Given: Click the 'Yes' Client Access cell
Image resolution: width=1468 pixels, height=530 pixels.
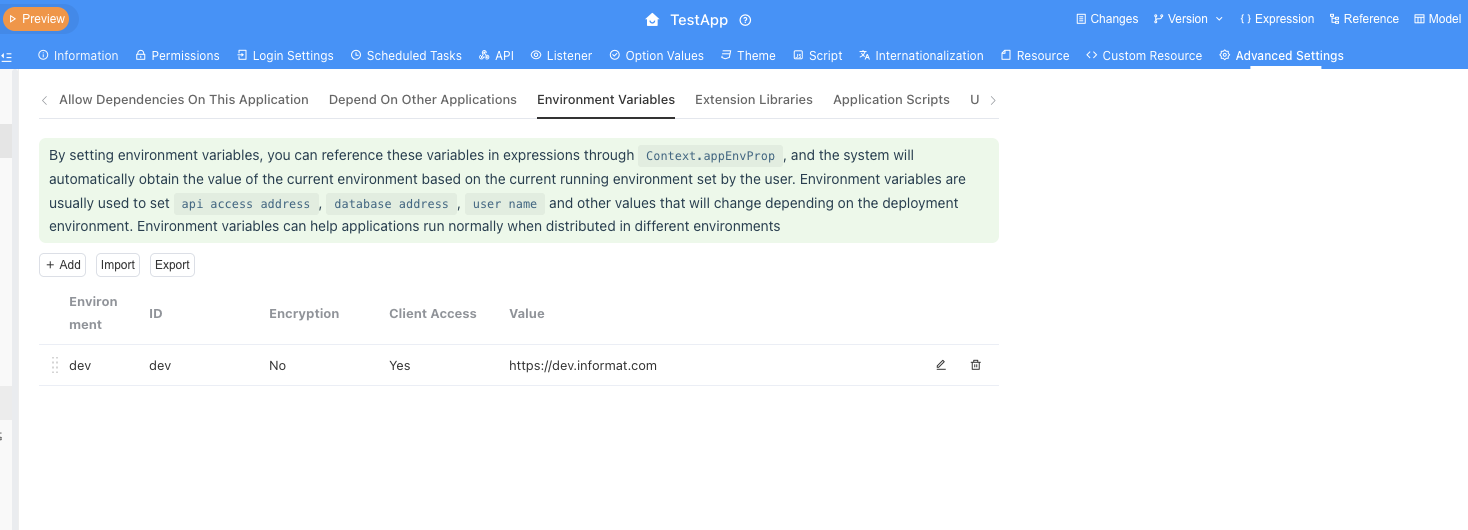Looking at the screenshot, I should 400,366.
